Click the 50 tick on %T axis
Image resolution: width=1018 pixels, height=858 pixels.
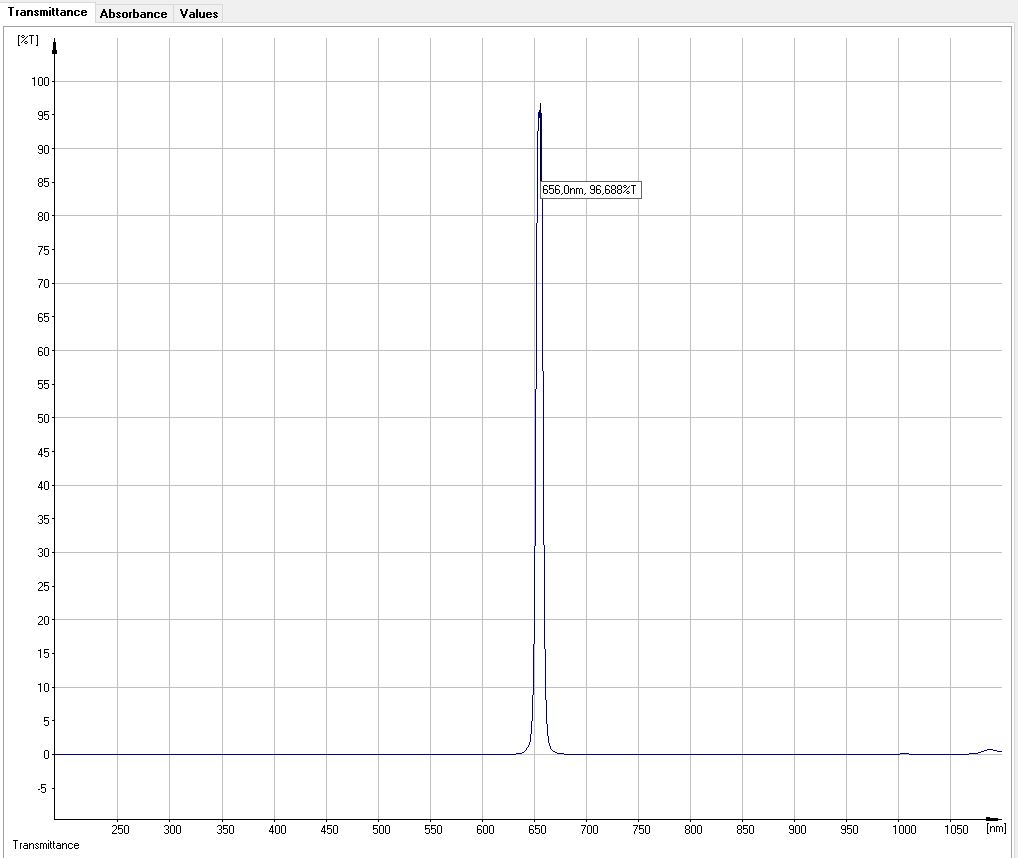point(43,418)
